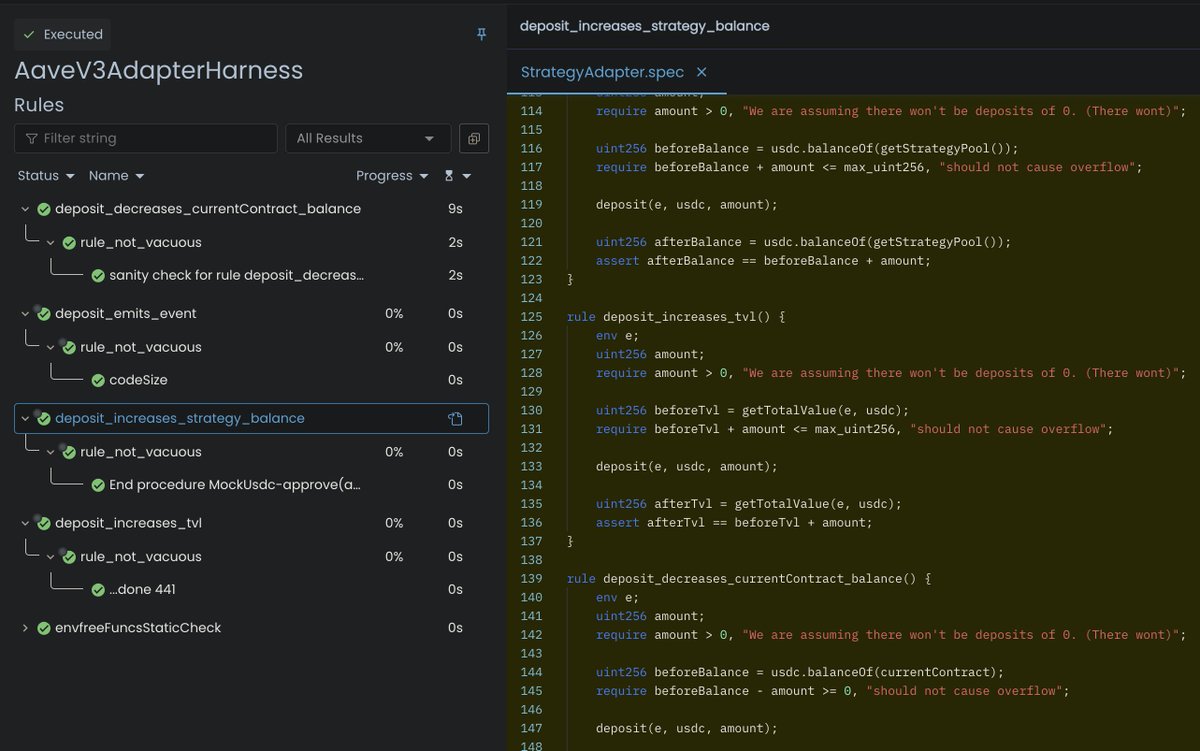Viewport: 1200px width, 751px height.
Task: Collapse rule_not_vacuous chevron under deposit_increases_tvl
Action: coord(50,557)
